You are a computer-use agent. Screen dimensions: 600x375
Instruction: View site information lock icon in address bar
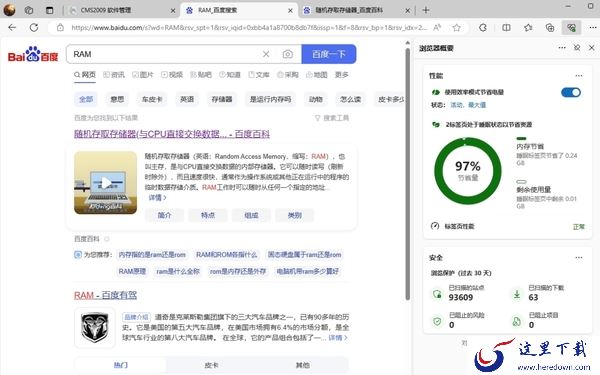pos(60,28)
